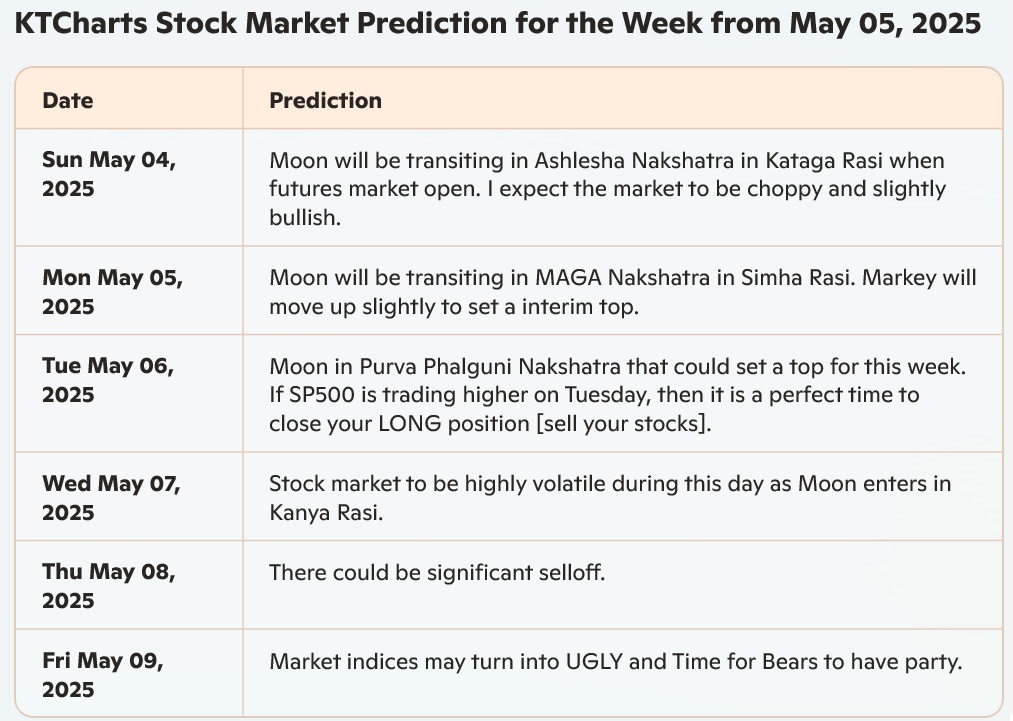Click the Bears to have party prediction
Screen dimensions: 1013x721
[616, 662]
